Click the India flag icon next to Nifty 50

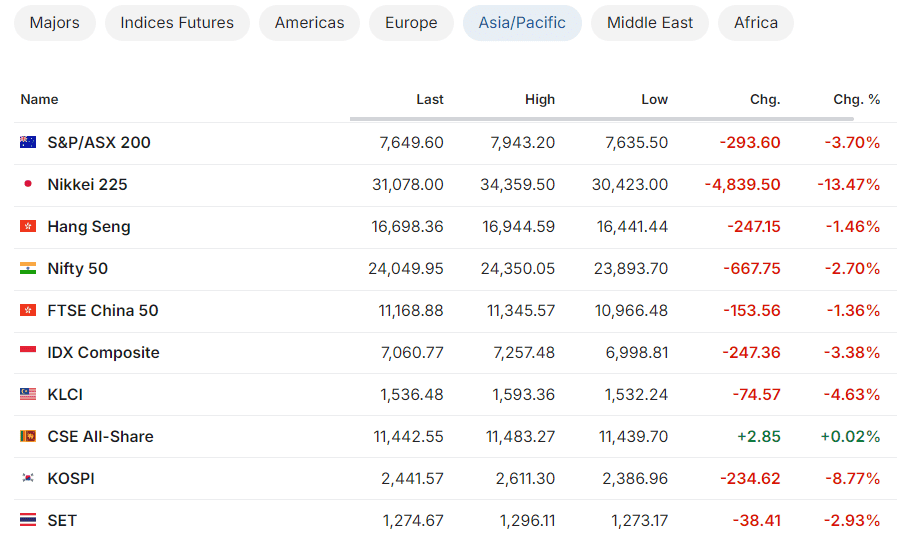point(28,268)
